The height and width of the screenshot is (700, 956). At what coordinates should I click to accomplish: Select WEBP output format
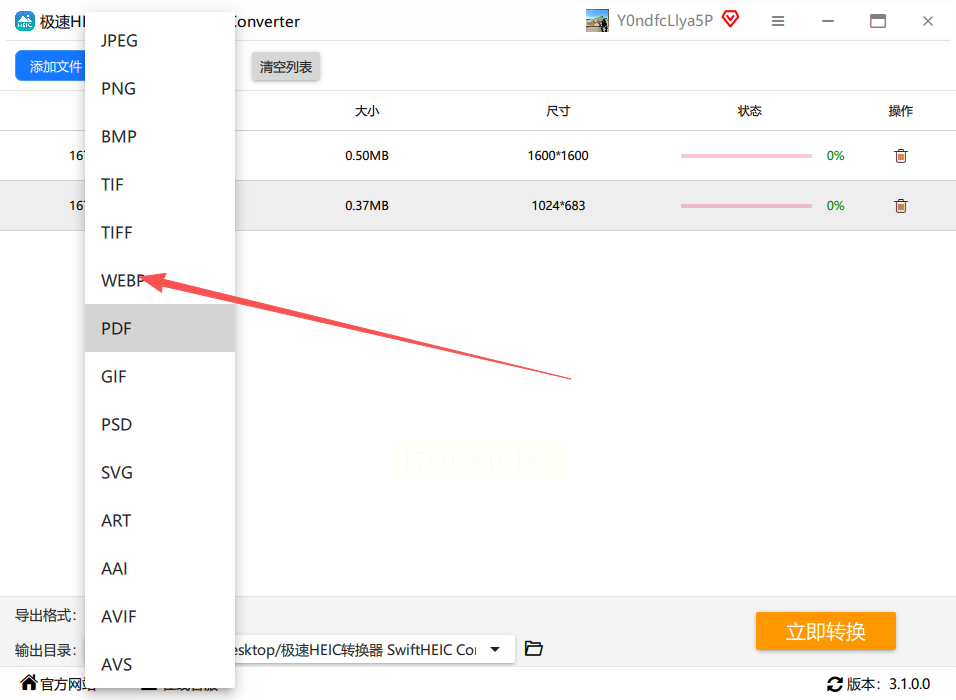tap(160, 280)
